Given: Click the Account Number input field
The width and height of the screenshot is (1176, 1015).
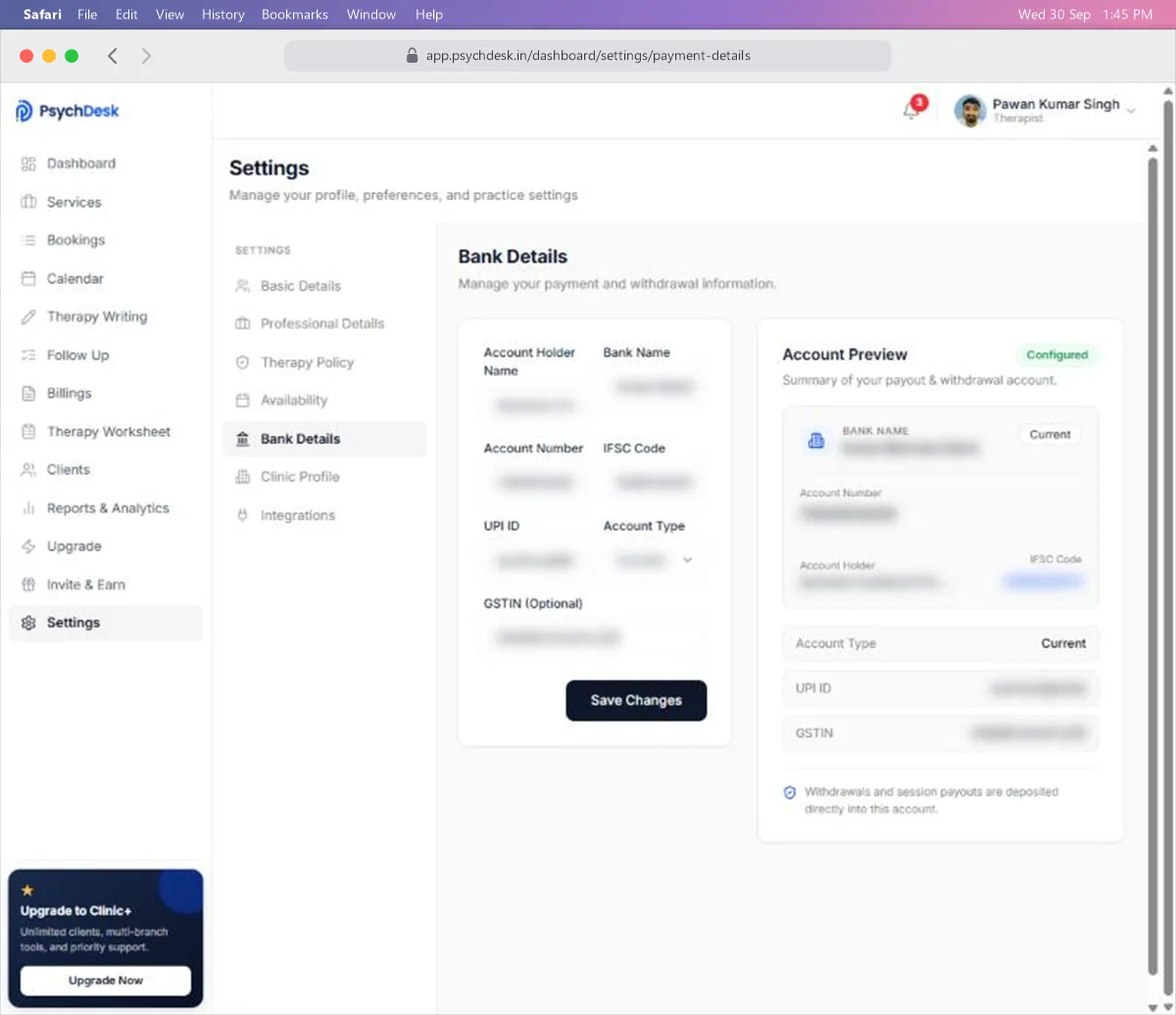Looking at the screenshot, I should pyautogui.click(x=535, y=482).
